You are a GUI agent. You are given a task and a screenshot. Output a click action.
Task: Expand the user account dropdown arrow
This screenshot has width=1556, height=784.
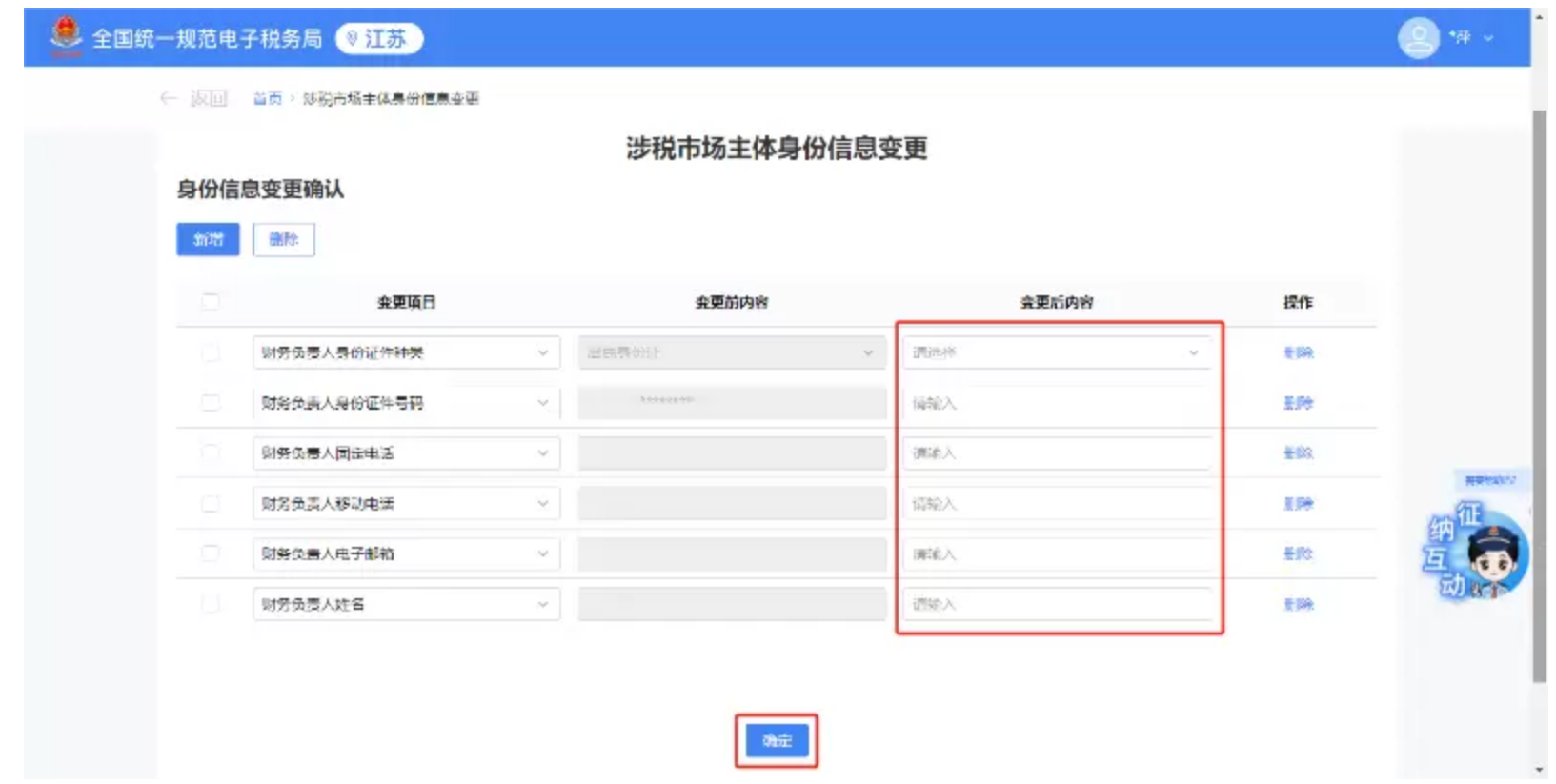pos(1488,38)
